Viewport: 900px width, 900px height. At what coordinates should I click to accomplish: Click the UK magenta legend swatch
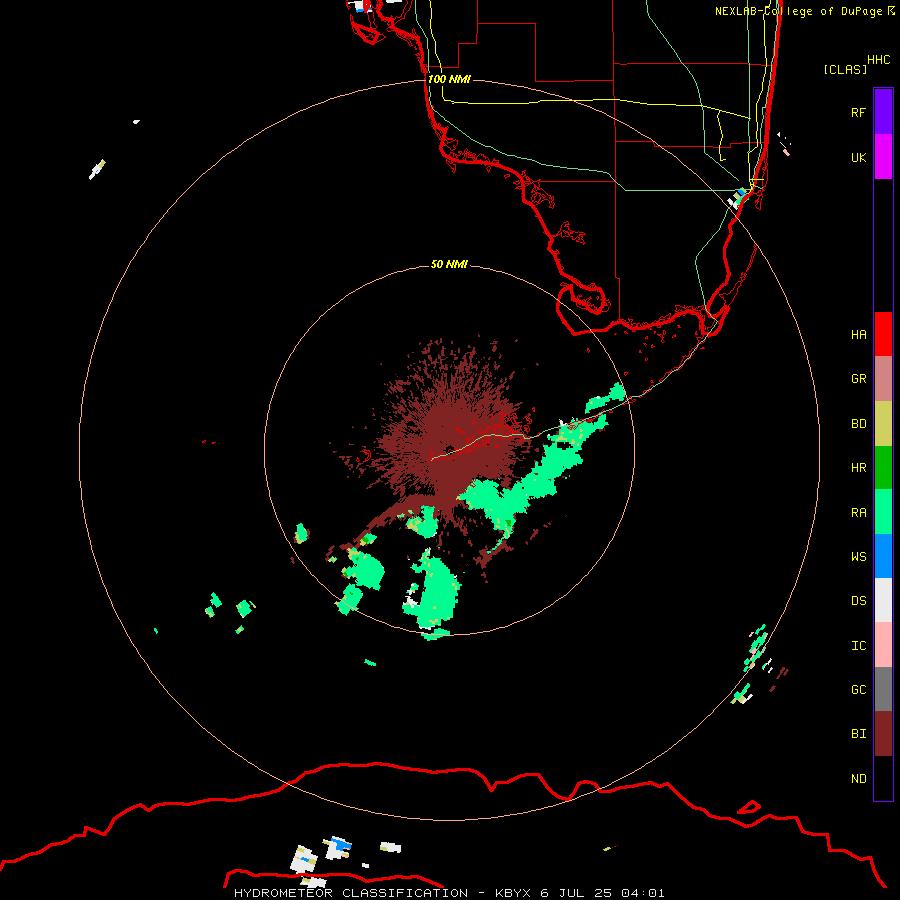(883, 157)
